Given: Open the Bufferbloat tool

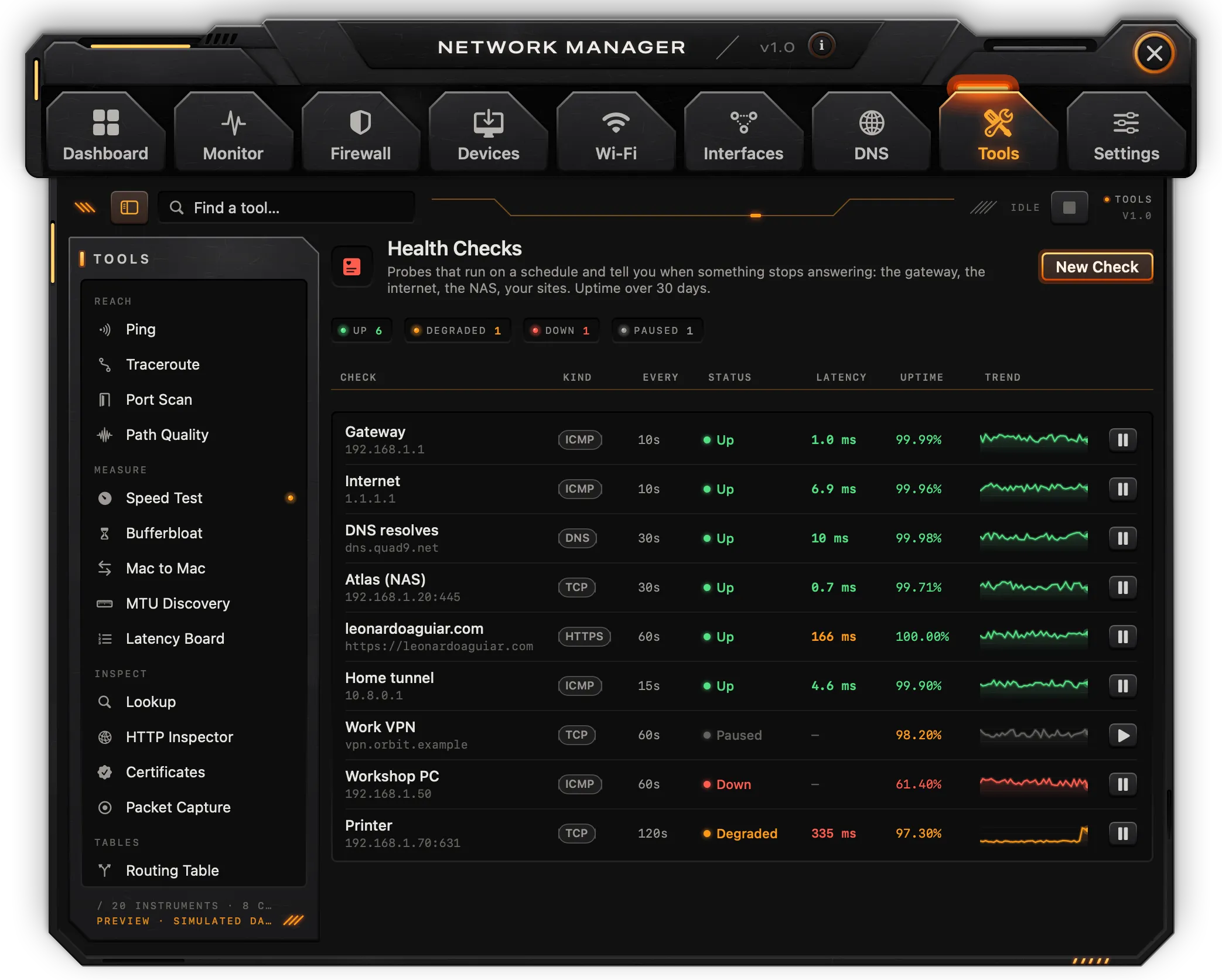Looking at the screenshot, I should pos(194,533).
